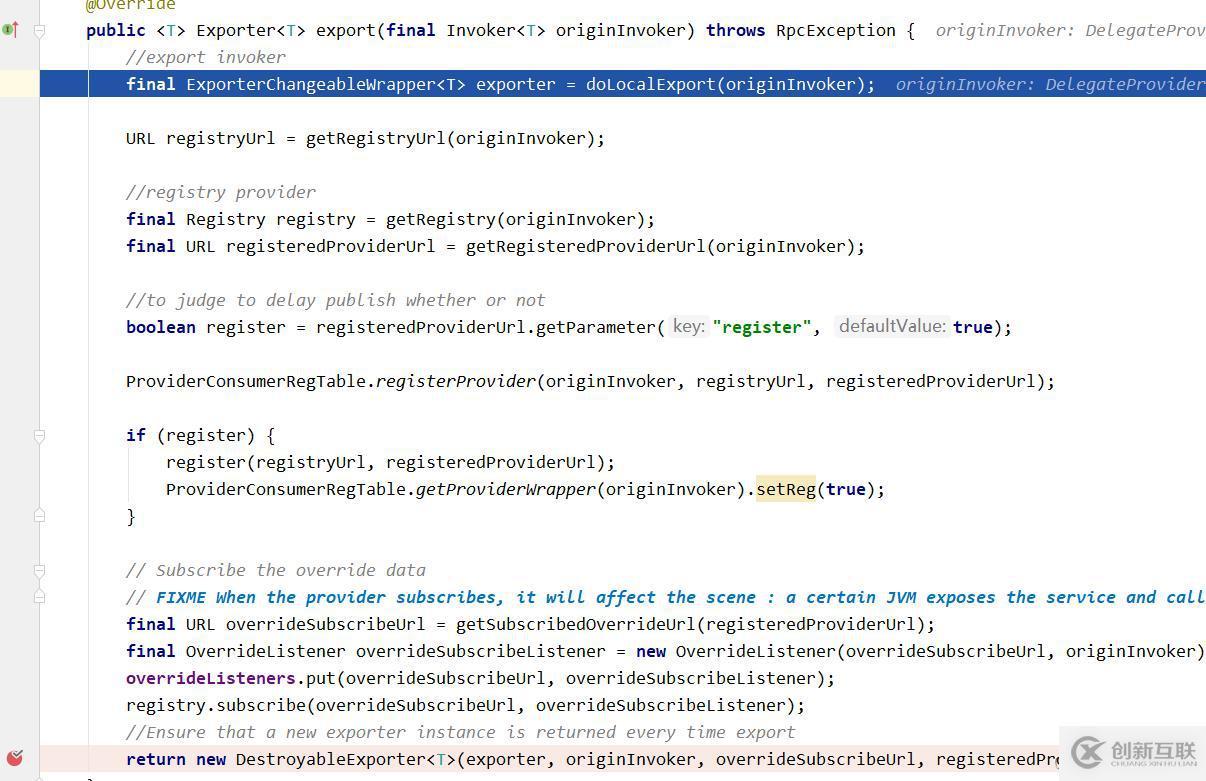The image size is (1206, 781).
Task: Fold the 'Subscribe the override data' comment
Action: coord(40,571)
